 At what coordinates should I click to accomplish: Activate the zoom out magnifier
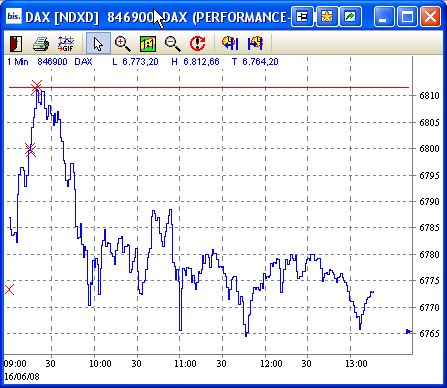pos(172,44)
